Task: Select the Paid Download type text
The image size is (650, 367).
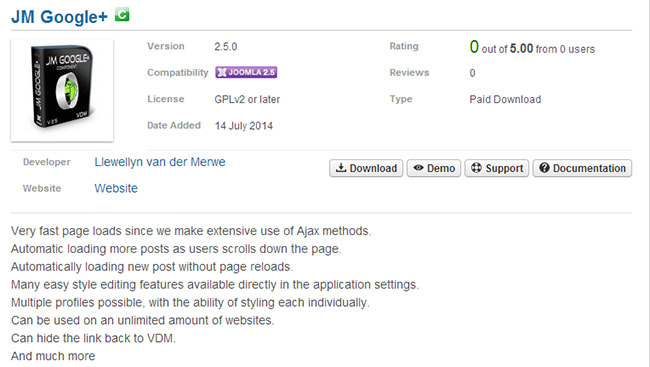Action: (505, 99)
